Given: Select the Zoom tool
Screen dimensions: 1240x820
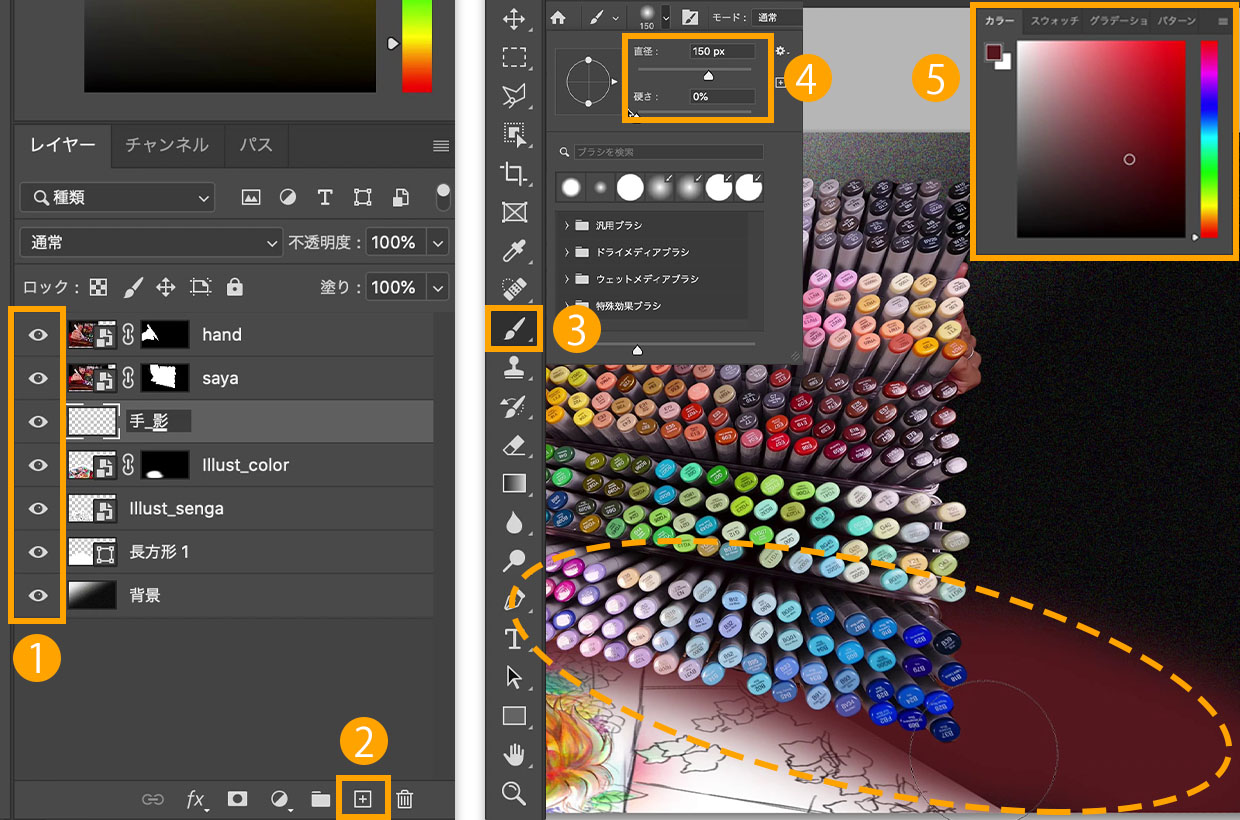Looking at the screenshot, I should pos(514,793).
